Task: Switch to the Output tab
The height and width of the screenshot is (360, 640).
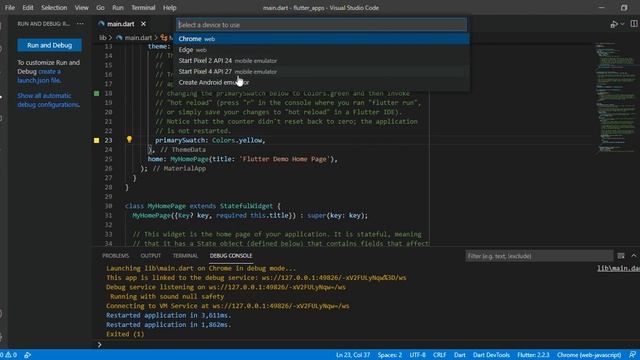Action: pyautogui.click(x=151, y=256)
